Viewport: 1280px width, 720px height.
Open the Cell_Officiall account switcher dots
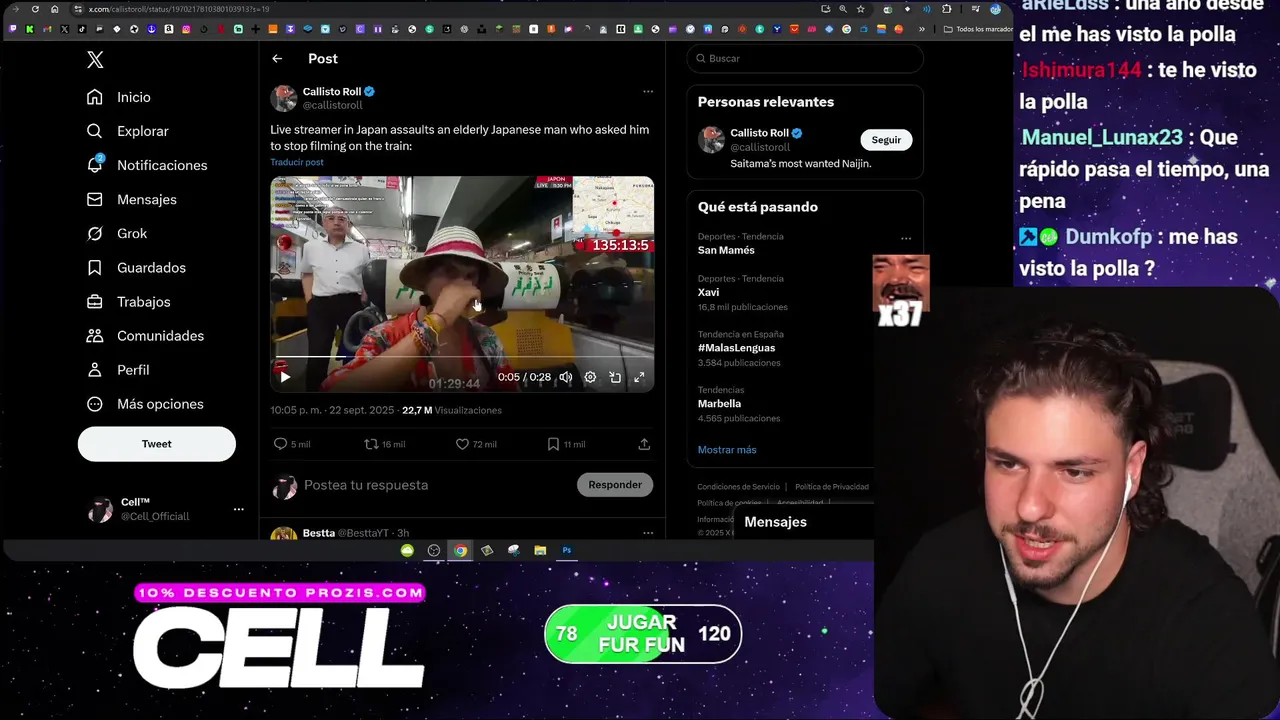(x=238, y=509)
